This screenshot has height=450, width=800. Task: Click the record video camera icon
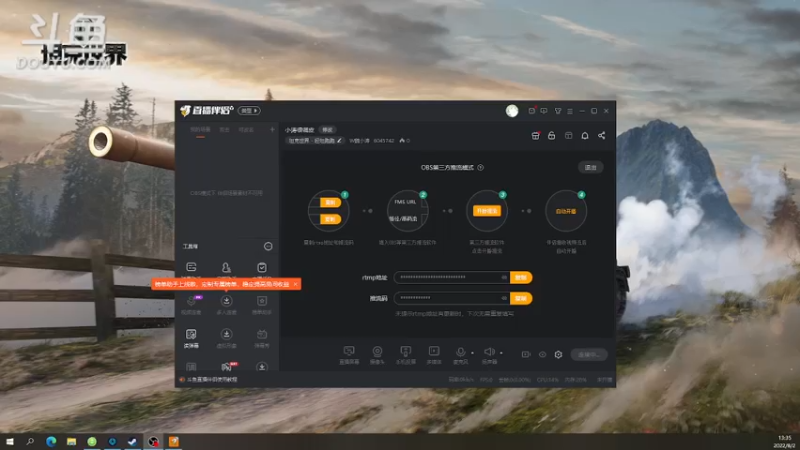tap(526, 354)
